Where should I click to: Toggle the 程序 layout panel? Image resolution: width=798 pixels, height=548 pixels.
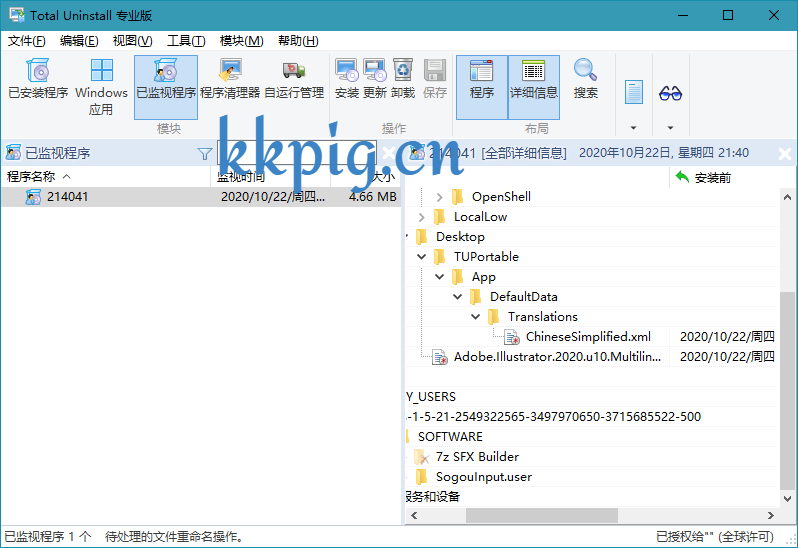tap(481, 86)
